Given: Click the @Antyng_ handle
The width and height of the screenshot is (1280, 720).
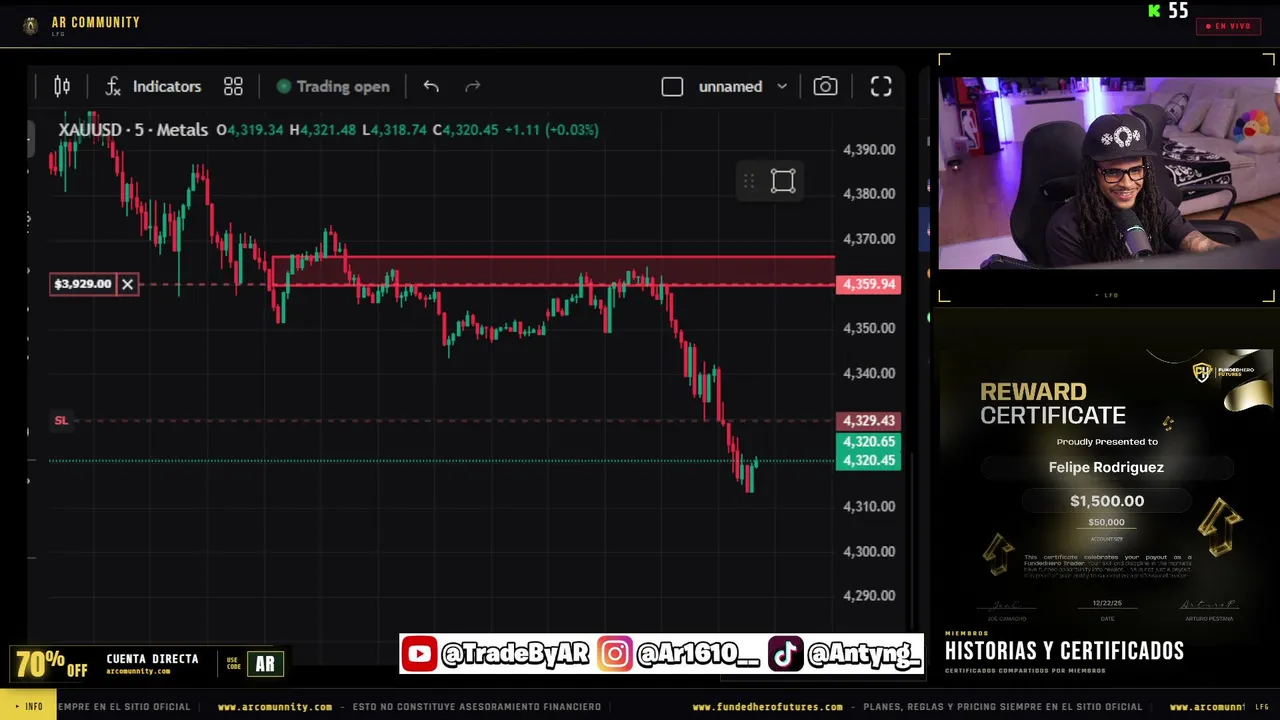Looking at the screenshot, I should click(863, 655).
